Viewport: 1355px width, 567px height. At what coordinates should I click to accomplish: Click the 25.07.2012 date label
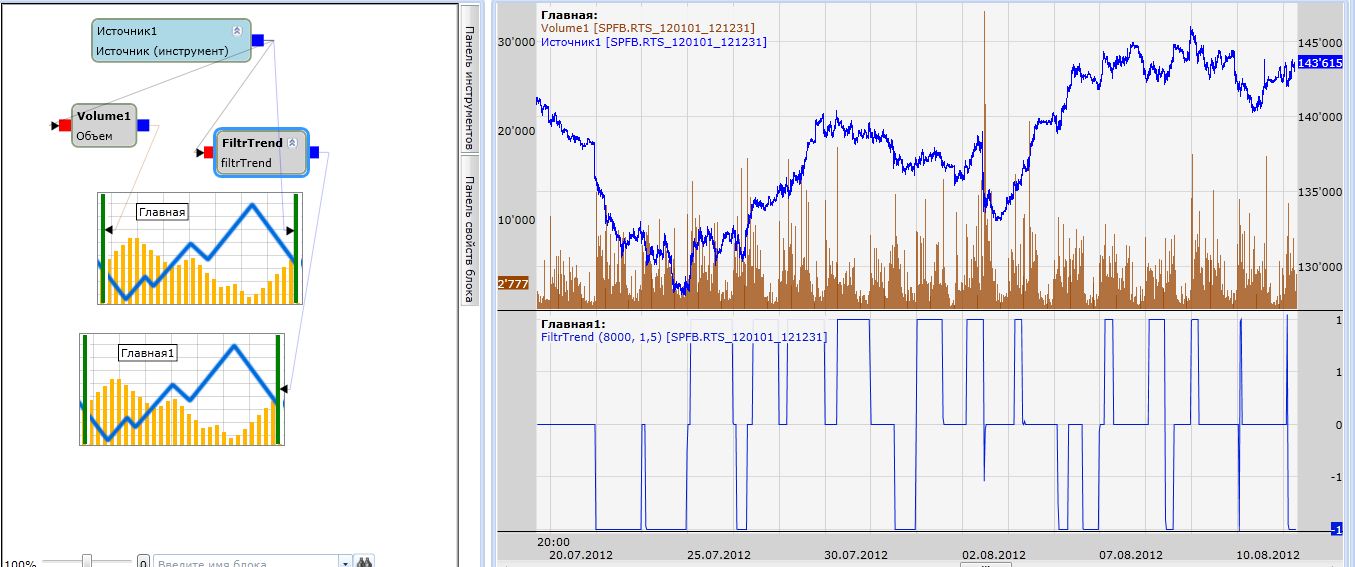(720, 554)
